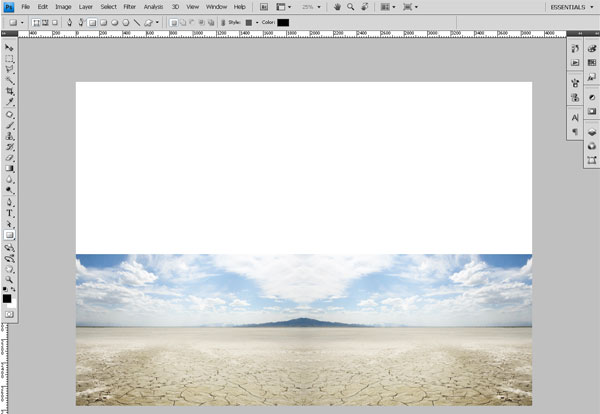
Task: Toggle Quick Mask mode at the toolbox bottom
Action: tap(10, 313)
